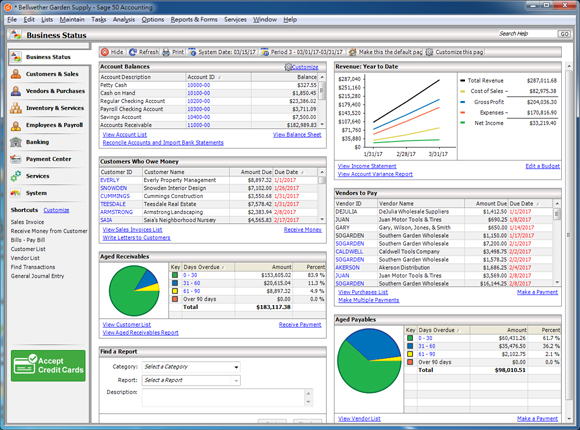This screenshot has height=430, width=580.
Task: Open Vendors & Purchases navigation icon
Action: click(x=16, y=91)
